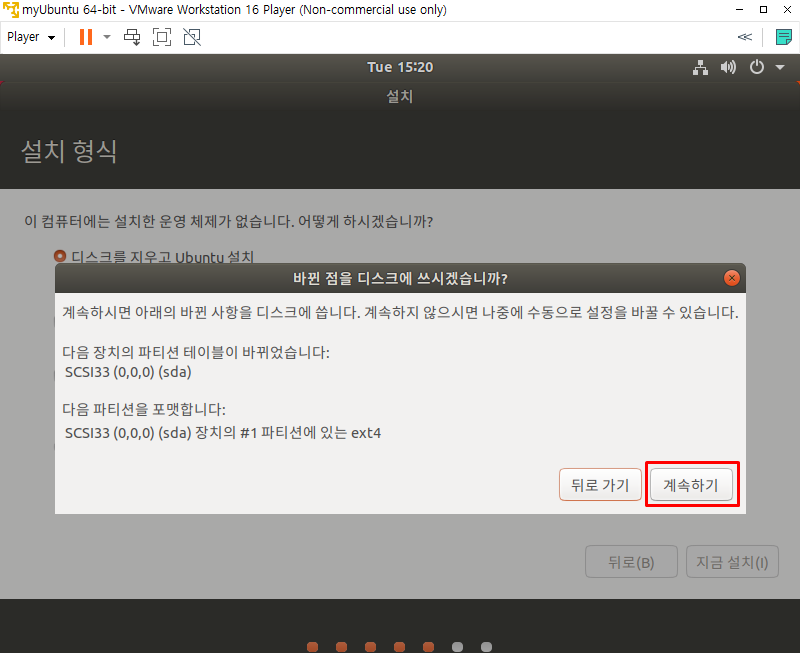Click the ext4 partition format line
Screen dimensions: 800x653
pos(223,433)
